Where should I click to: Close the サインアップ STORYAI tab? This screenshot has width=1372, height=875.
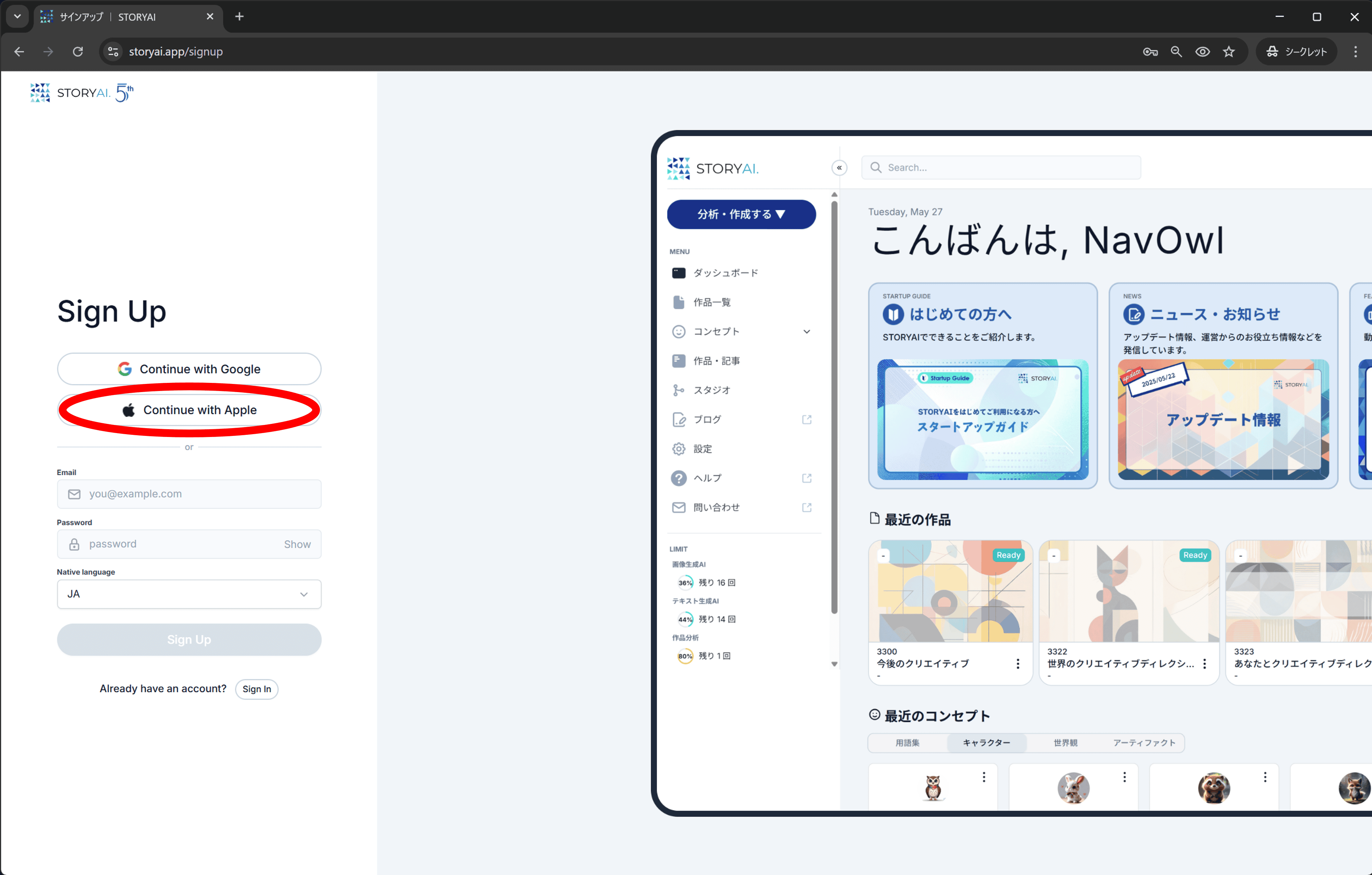click(210, 17)
